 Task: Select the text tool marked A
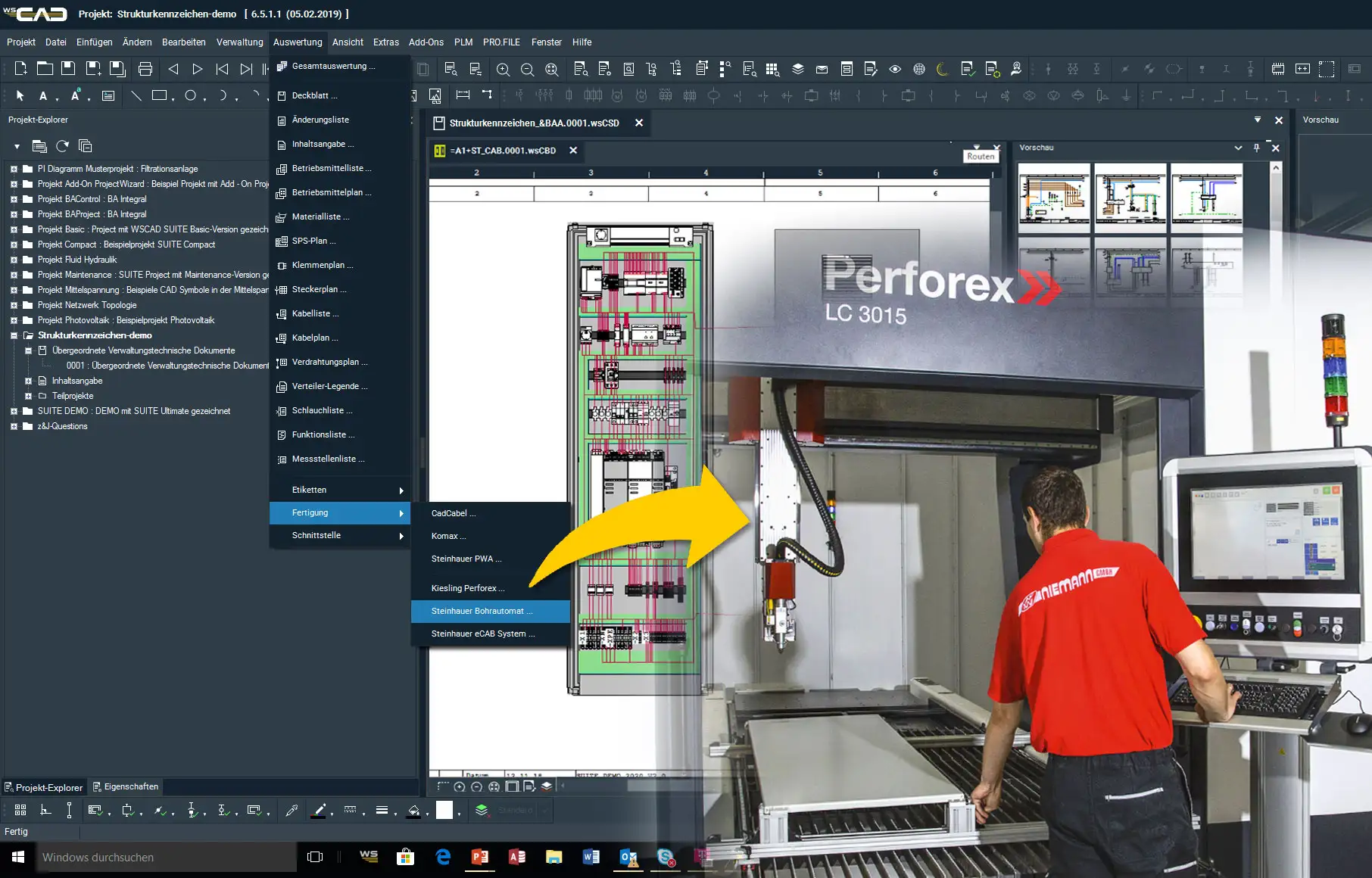pyautogui.click(x=43, y=96)
